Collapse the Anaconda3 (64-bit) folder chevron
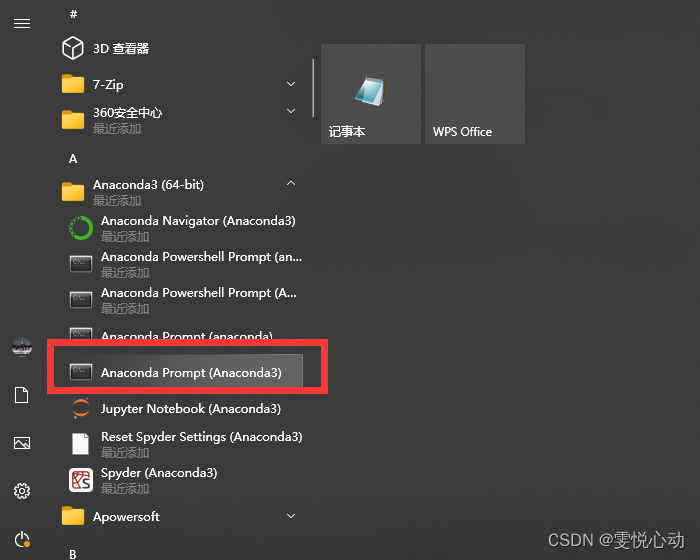This screenshot has height=560, width=700. click(x=291, y=183)
